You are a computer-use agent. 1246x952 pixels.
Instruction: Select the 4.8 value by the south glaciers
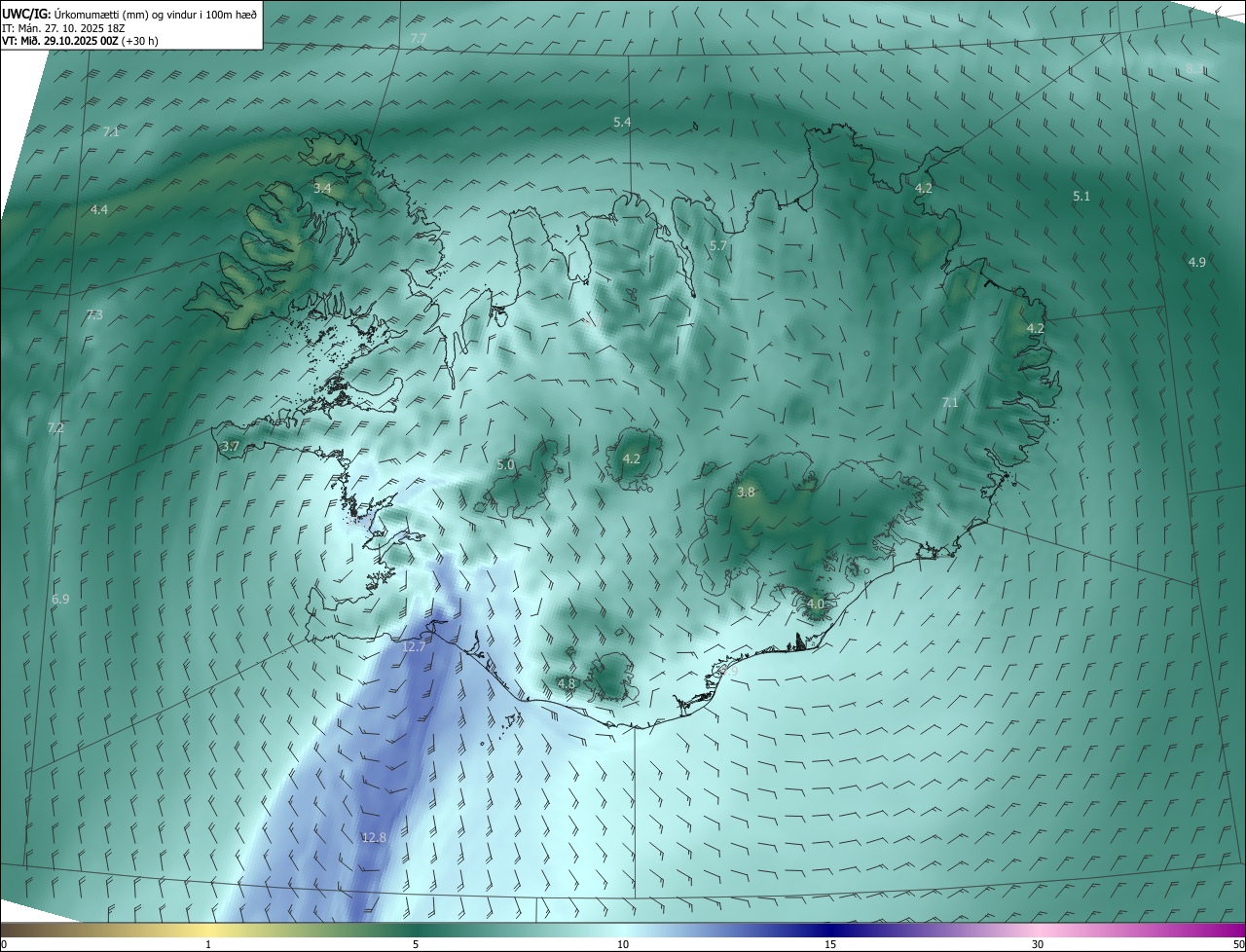567,683
